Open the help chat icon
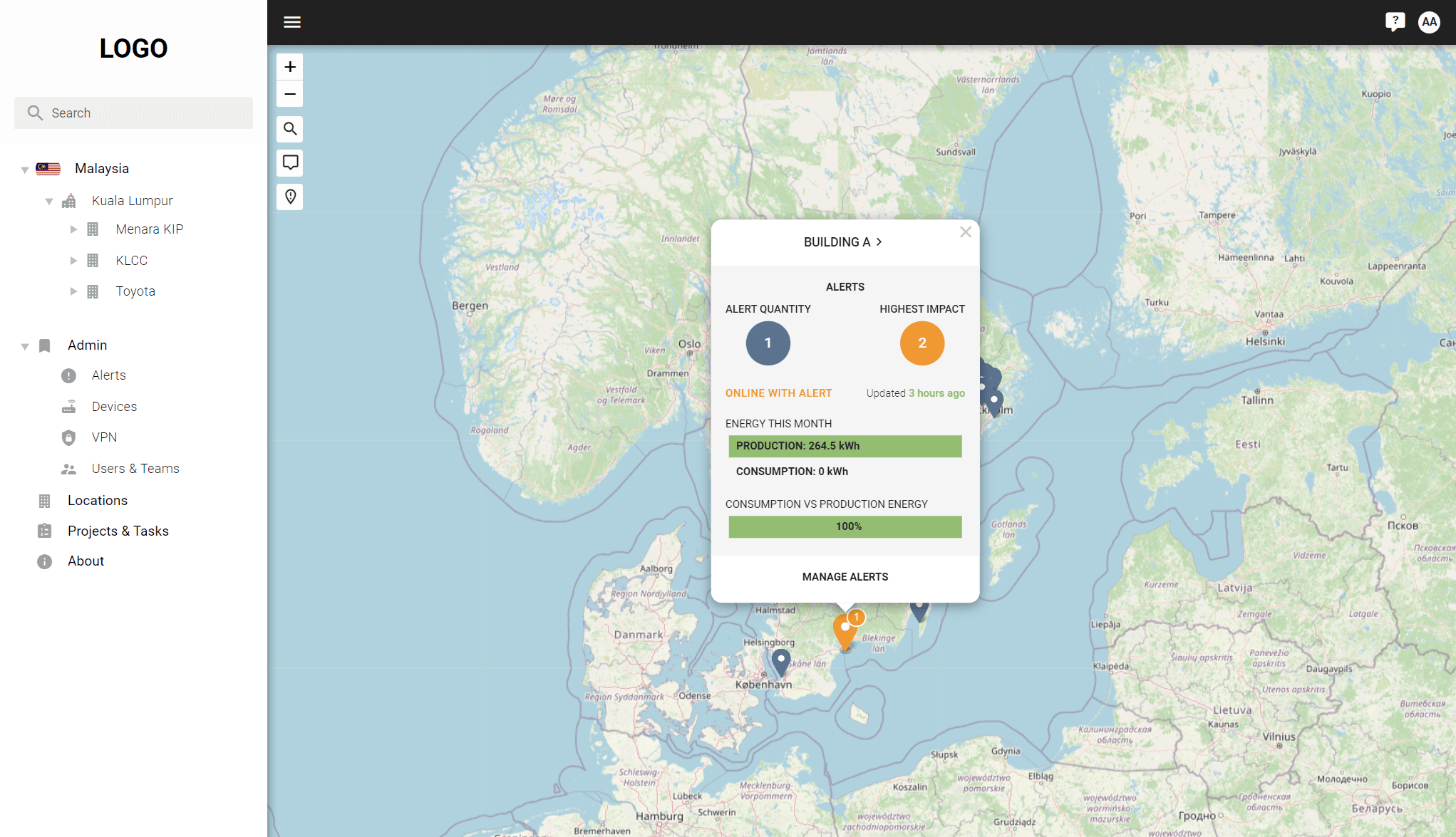 click(x=1395, y=22)
